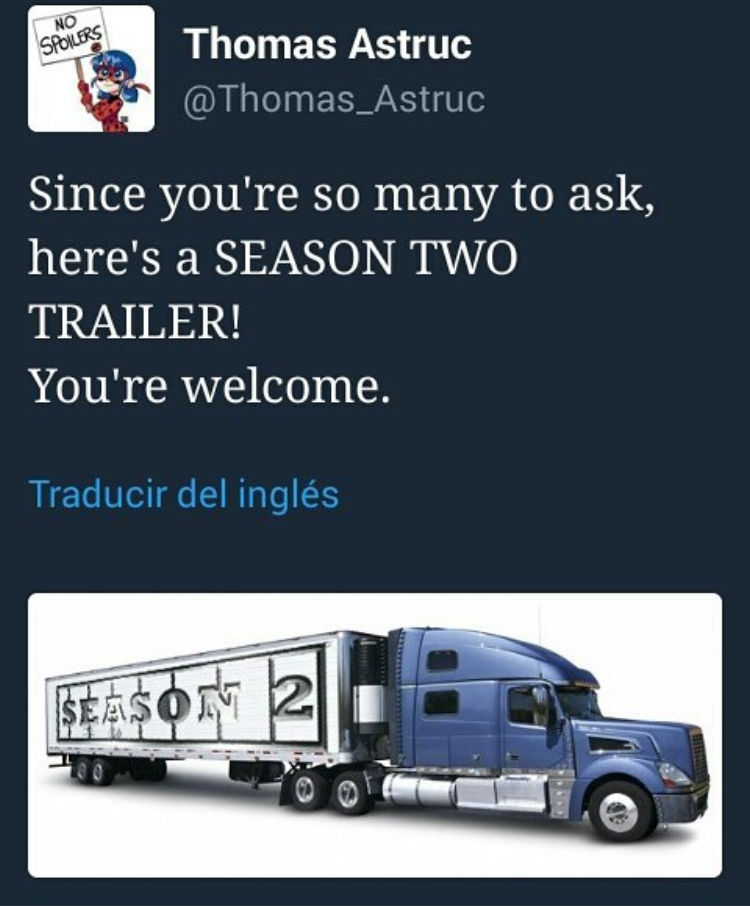Tap the upper sleeper cab window
Image resolution: width=750 pixels, height=906 pixels.
click(x=443, y=660)
